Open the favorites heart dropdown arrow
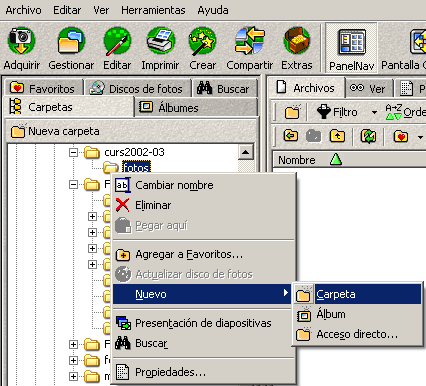The width and height of the screenshot is (426, 386). tap(420, 137)
